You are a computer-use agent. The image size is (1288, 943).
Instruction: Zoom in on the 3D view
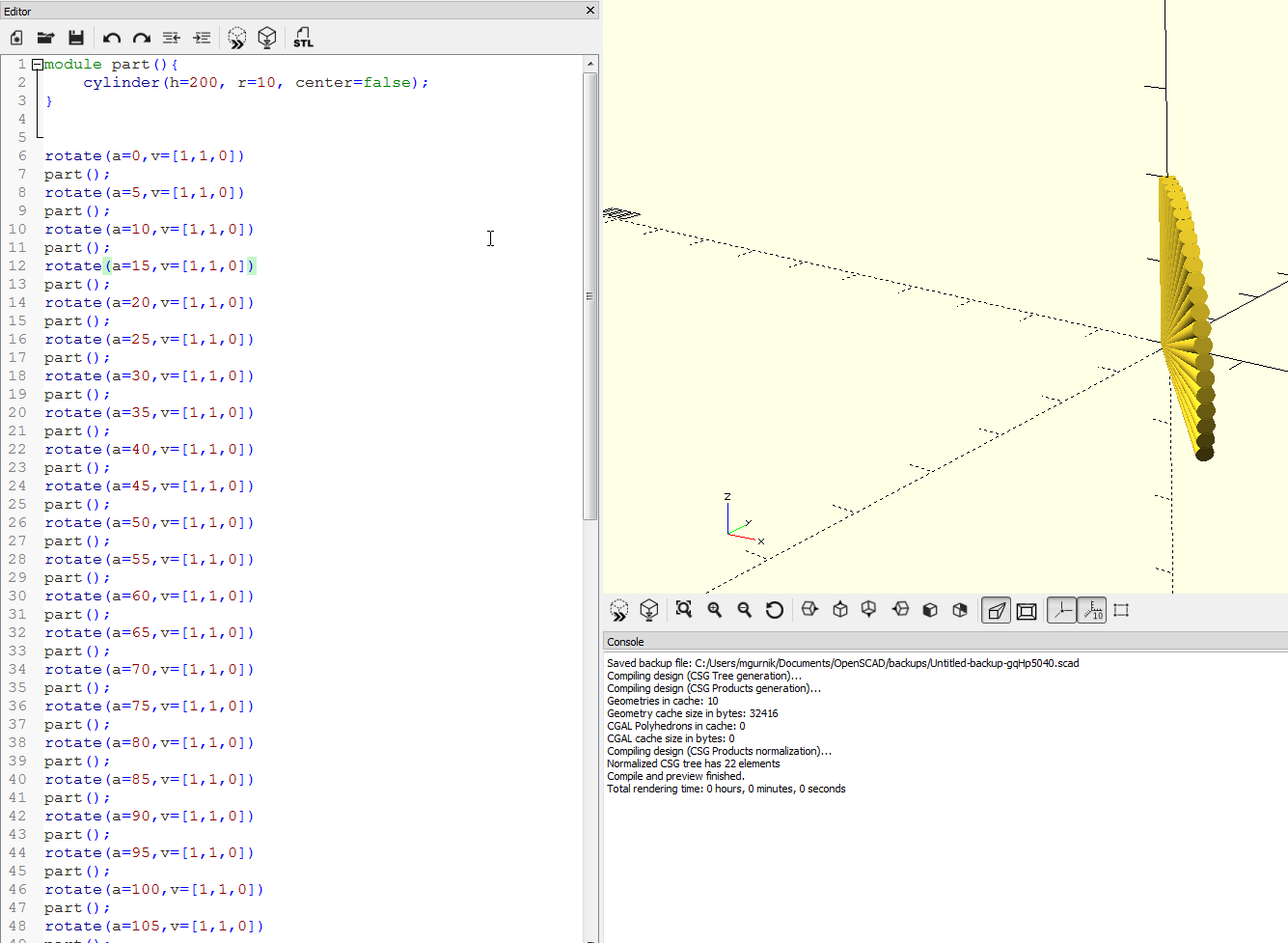click(x=715, y=610)
